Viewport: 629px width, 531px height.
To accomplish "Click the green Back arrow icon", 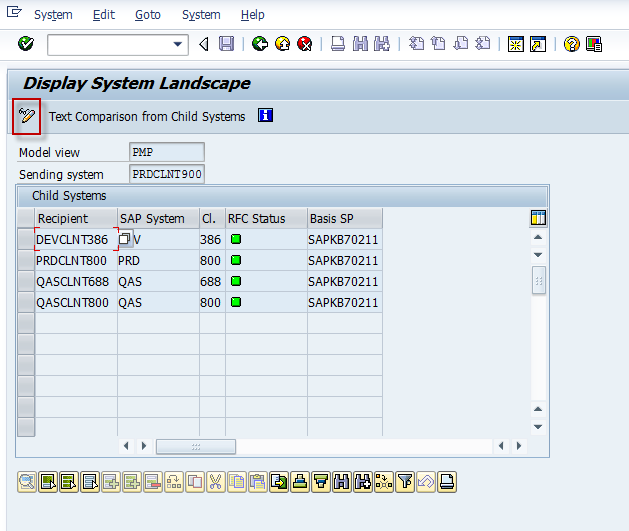I will [260, 44].
